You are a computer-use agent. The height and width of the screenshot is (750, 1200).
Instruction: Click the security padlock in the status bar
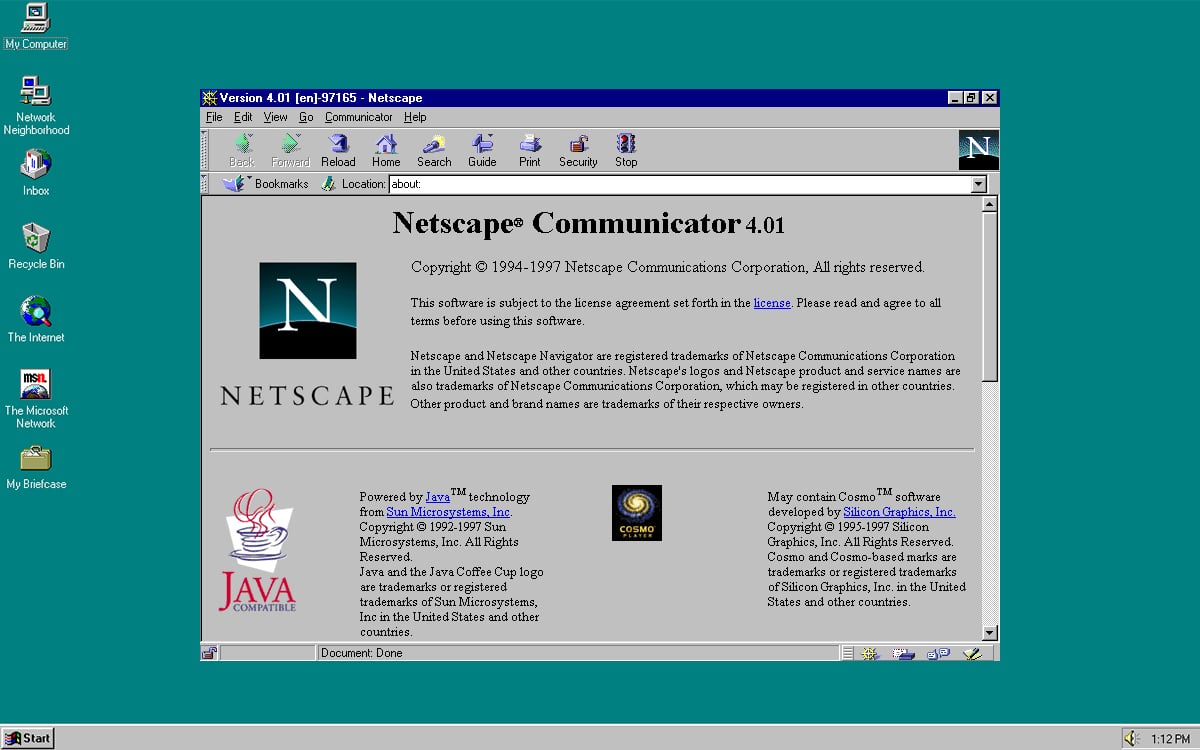(x=209, y=652)
